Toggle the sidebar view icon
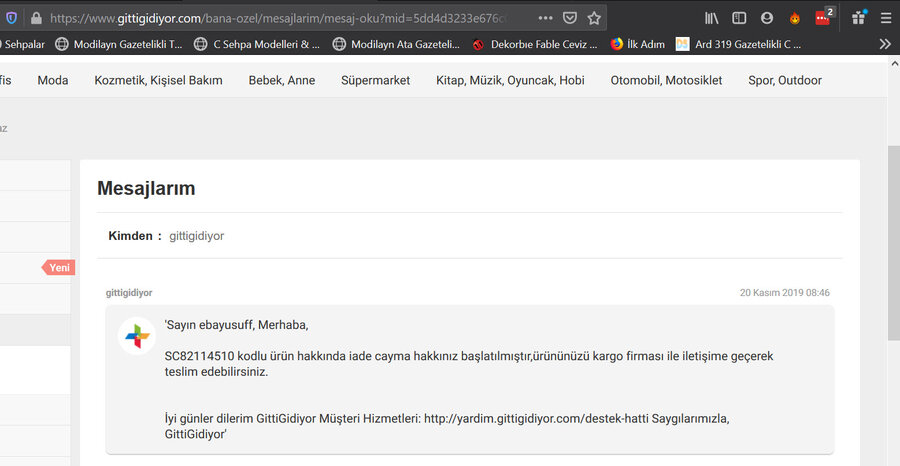Image resolution: width=900 pixels, height=466 pixels. [739, 18]
